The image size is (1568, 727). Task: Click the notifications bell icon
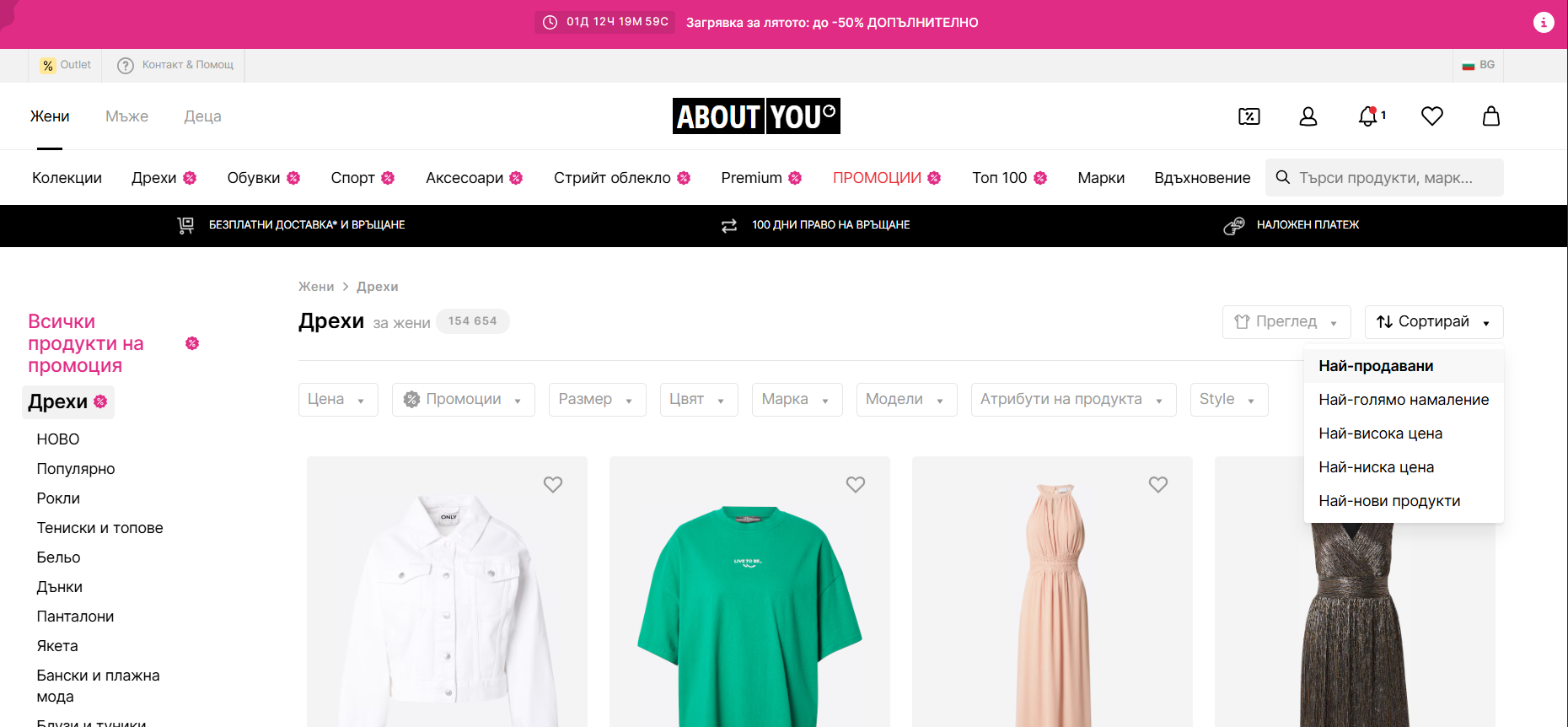coord(1368,116)
